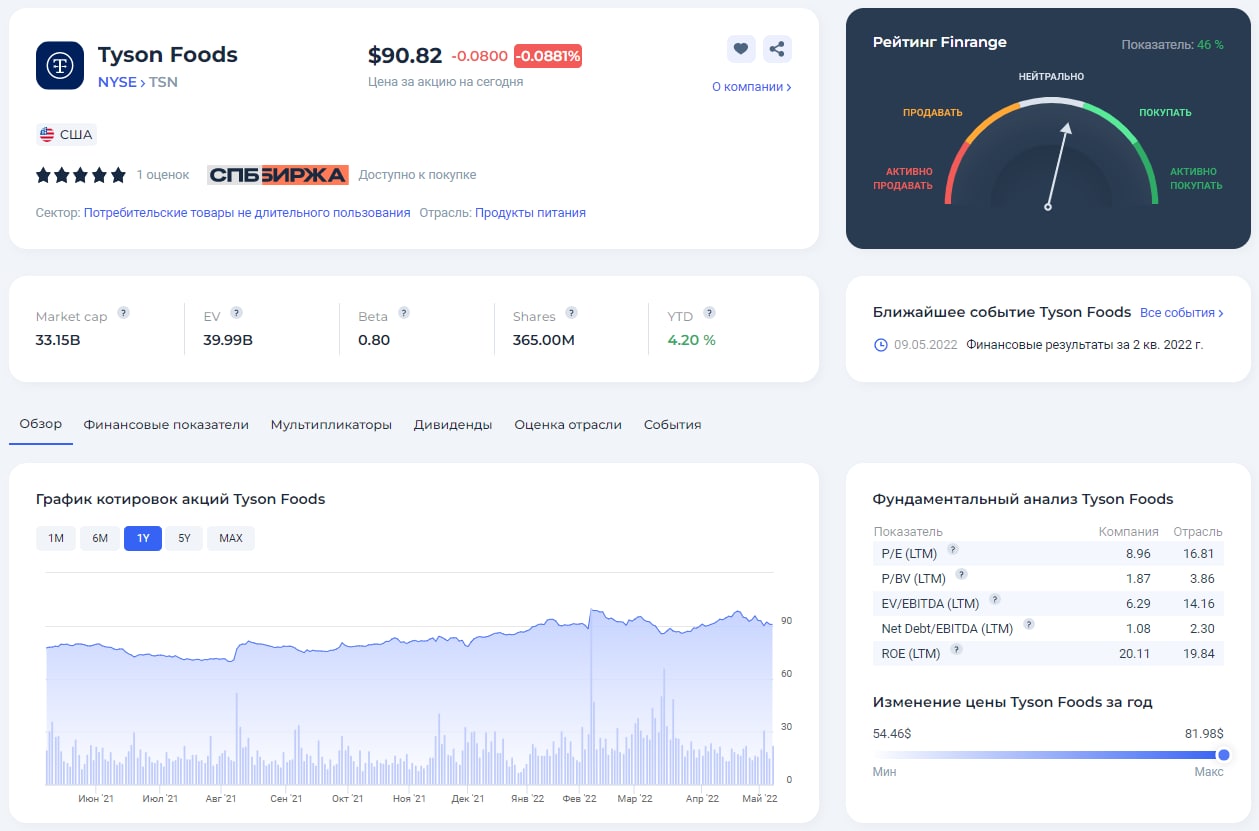Screen dimensions: 1259x831
Task: Select the 1M chart period
Action: point(56,538)
